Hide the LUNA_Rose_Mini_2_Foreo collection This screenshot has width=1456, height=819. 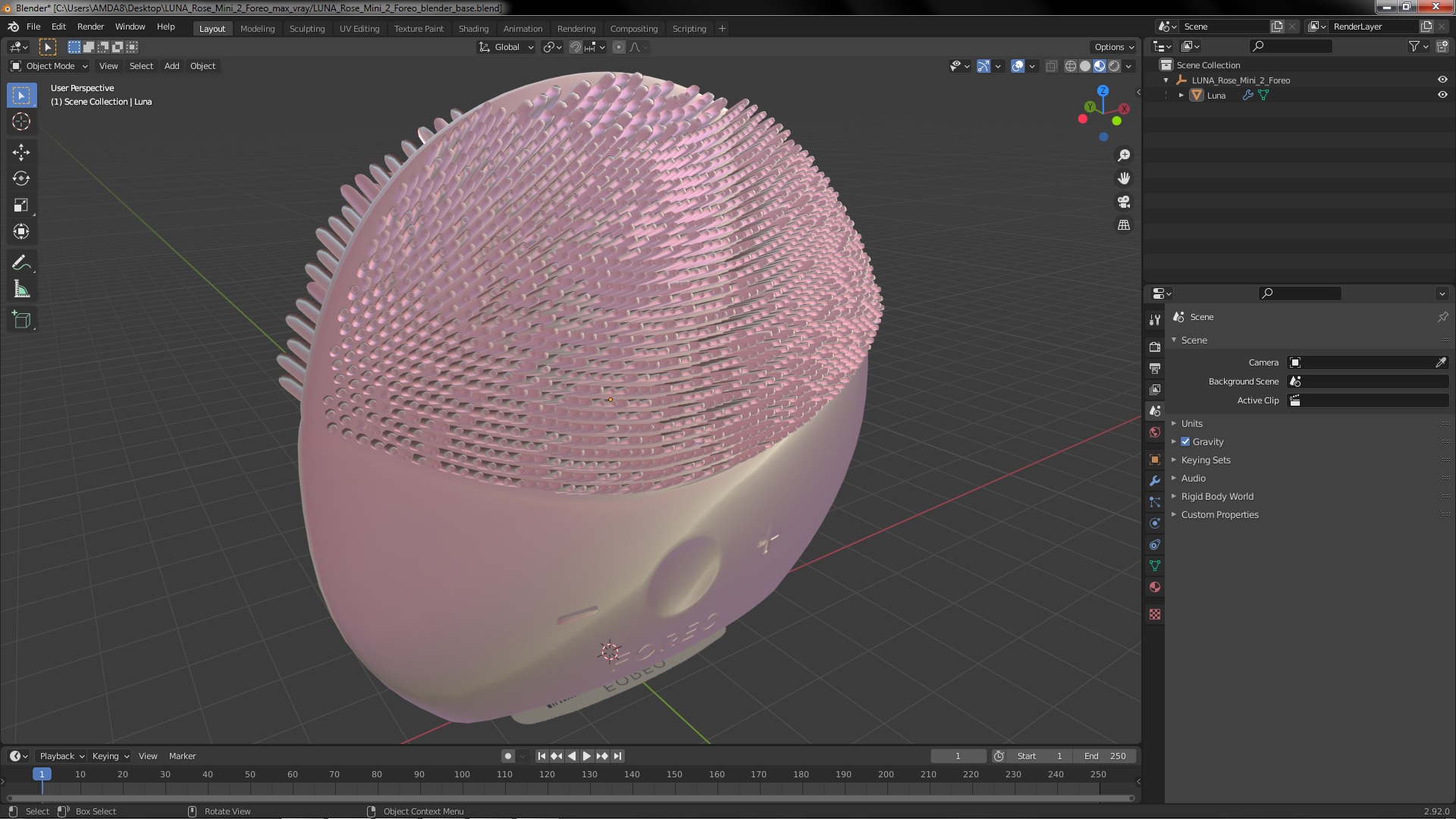[x=1442, y=80]
